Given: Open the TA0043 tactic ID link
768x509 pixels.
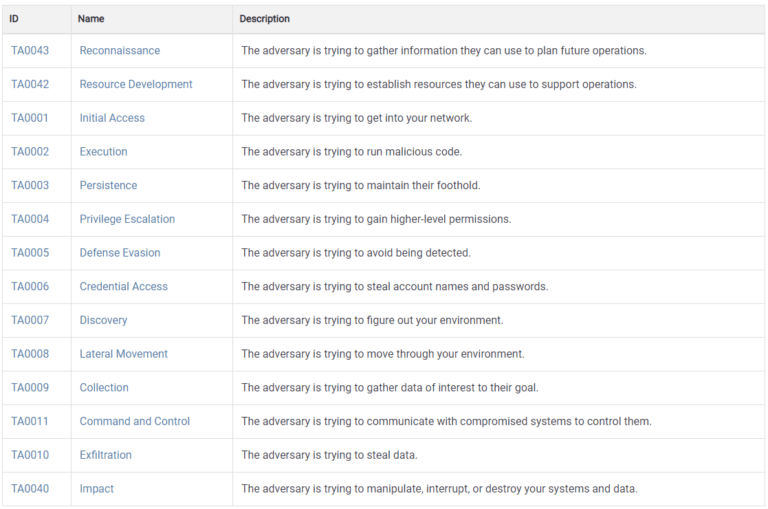Looking at the screenshot, I should pos(30,51).
